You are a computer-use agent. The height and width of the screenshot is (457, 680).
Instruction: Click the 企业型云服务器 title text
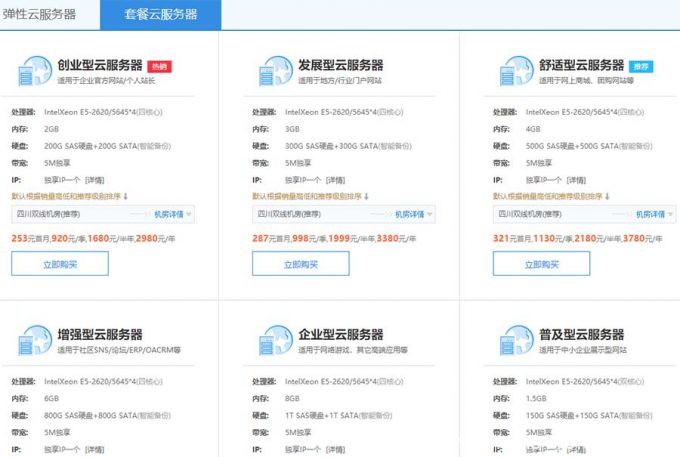[341, 334]
